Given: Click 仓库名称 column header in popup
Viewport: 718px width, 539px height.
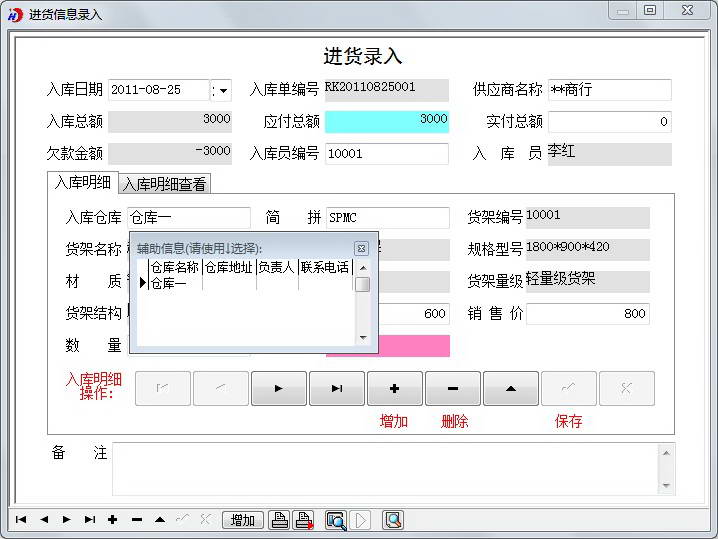Looking at the screenshot, I should point(175,267).
